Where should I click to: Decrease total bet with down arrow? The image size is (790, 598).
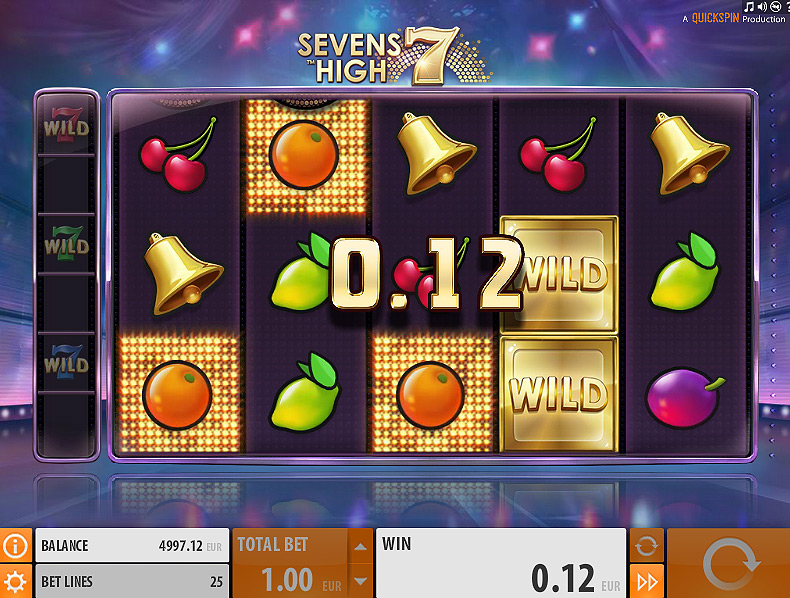tap(360, 581)
